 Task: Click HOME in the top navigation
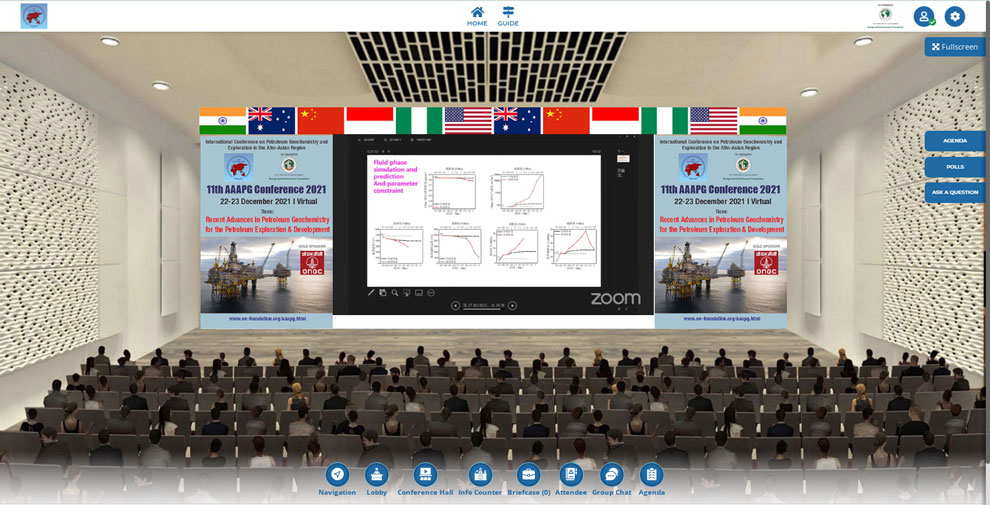[x=477, y=16]
